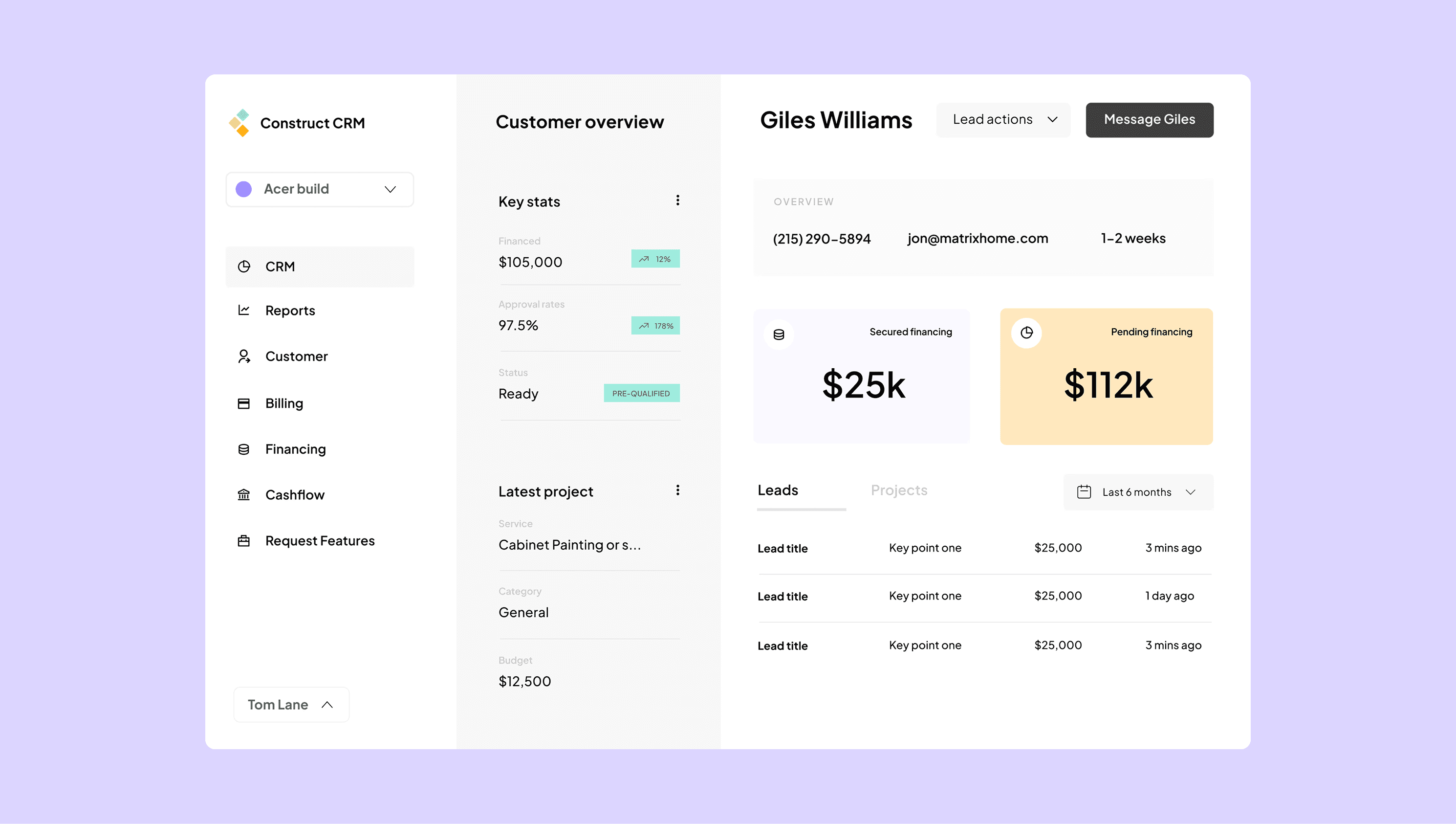Click the Customer person icon in sidebar

pyautogui.click(x=244, y=356)
